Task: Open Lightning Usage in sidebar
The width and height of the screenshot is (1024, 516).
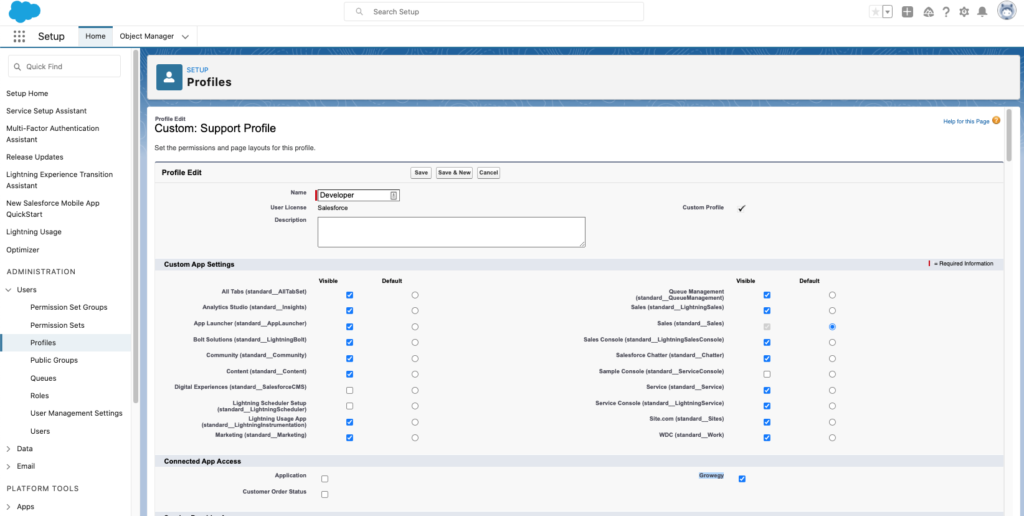Action: 34,232
